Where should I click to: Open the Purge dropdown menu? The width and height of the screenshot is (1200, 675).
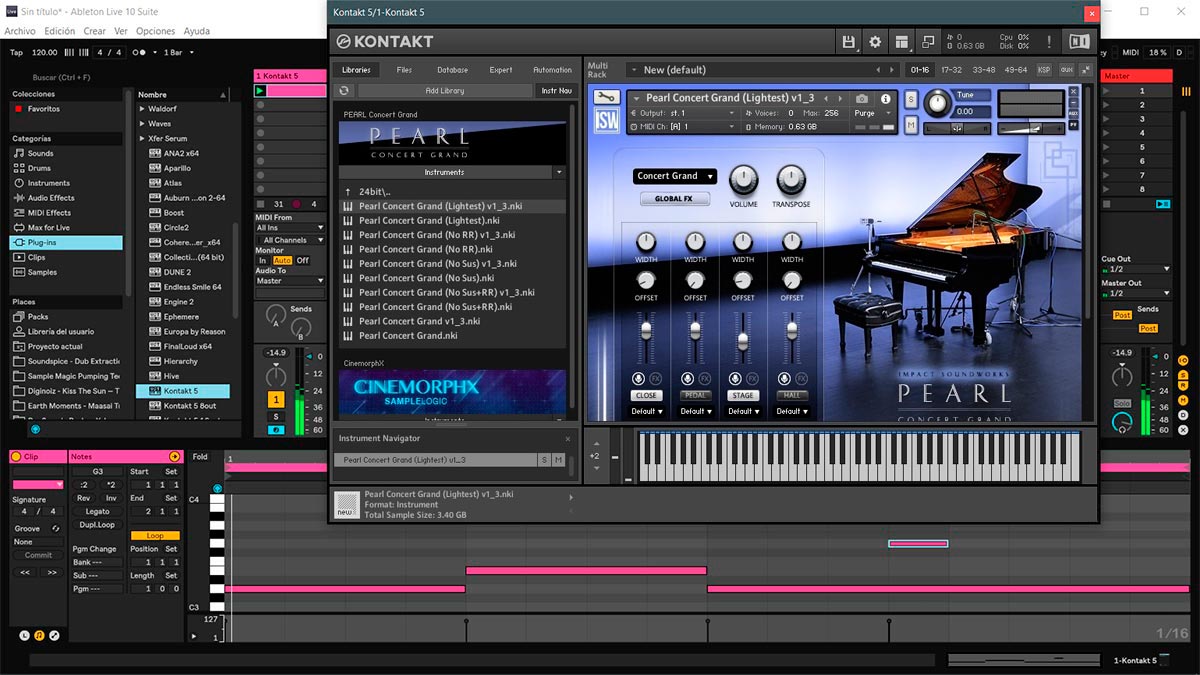tap(872, 113)
